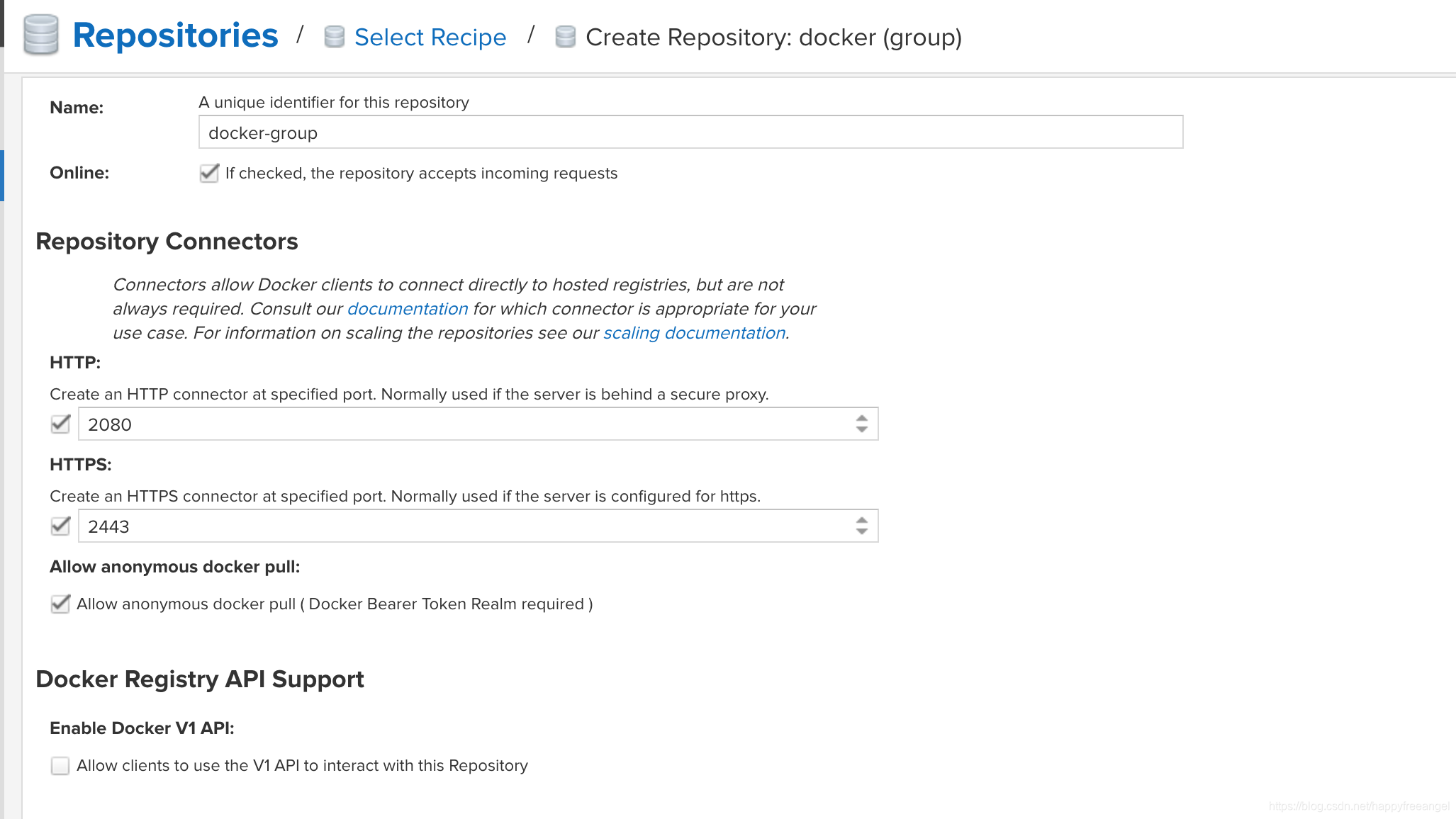Click the 'Create Repository: docker (group)' title

(773, 37)
